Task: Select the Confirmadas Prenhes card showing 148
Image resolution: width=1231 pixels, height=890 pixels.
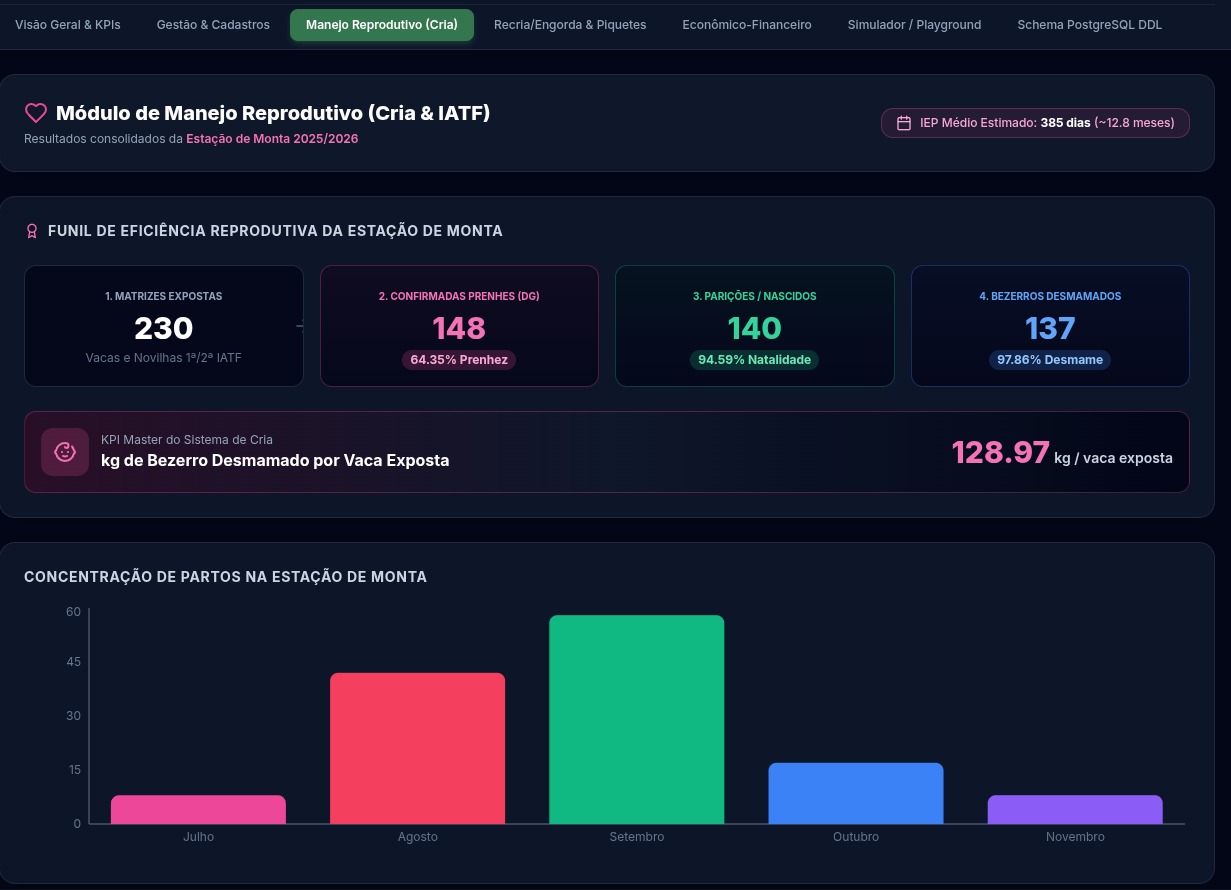Action: (459, 326)
